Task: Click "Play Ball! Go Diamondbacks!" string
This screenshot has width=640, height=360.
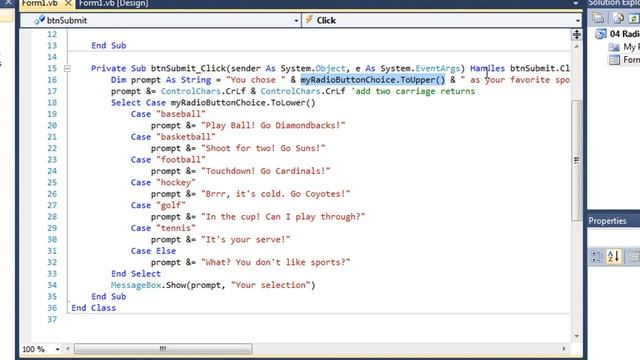Action: click(x=273, y=126)
